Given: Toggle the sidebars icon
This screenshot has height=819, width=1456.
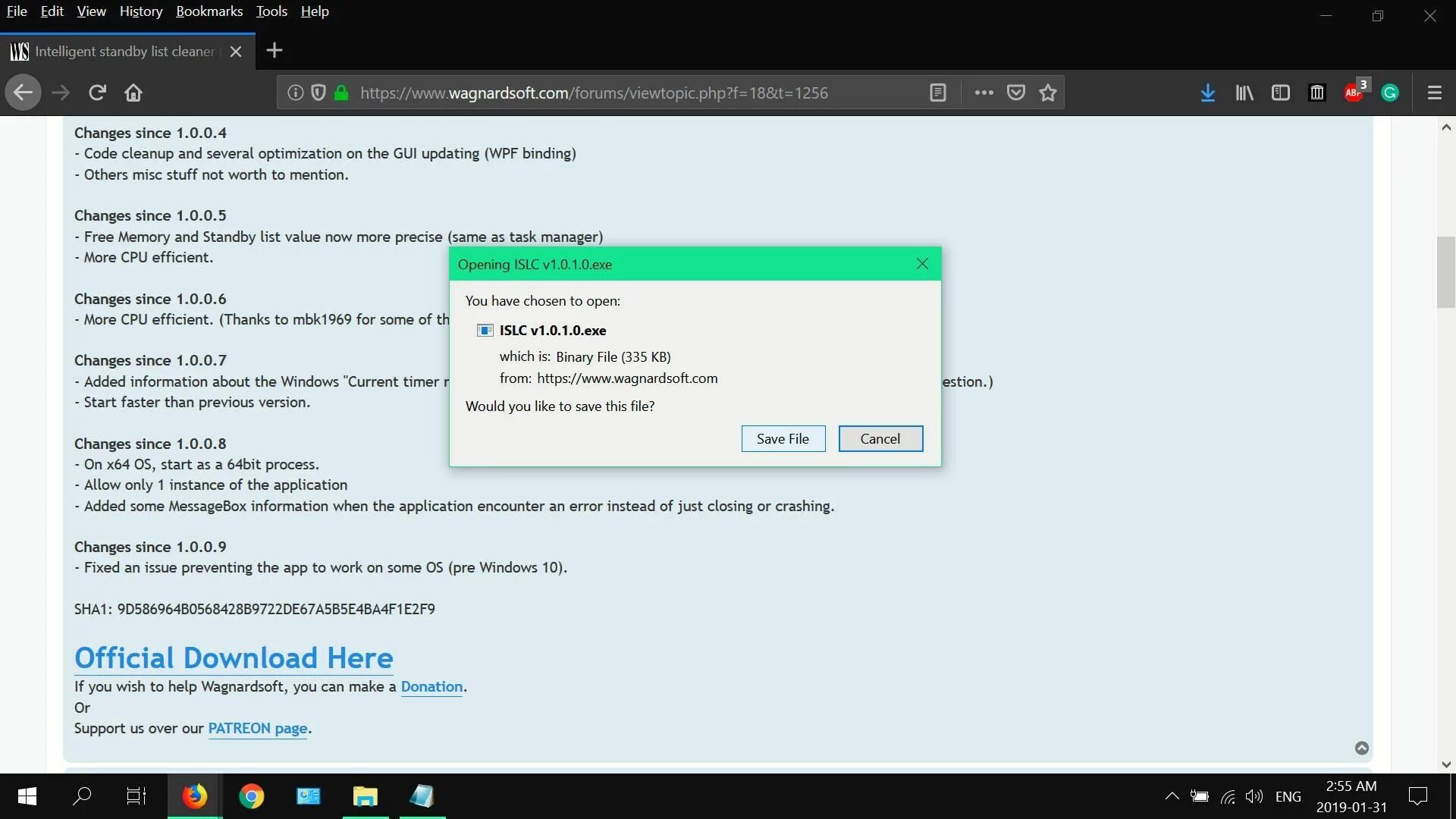Looking at the screenshot, I should click(1281, 93).
